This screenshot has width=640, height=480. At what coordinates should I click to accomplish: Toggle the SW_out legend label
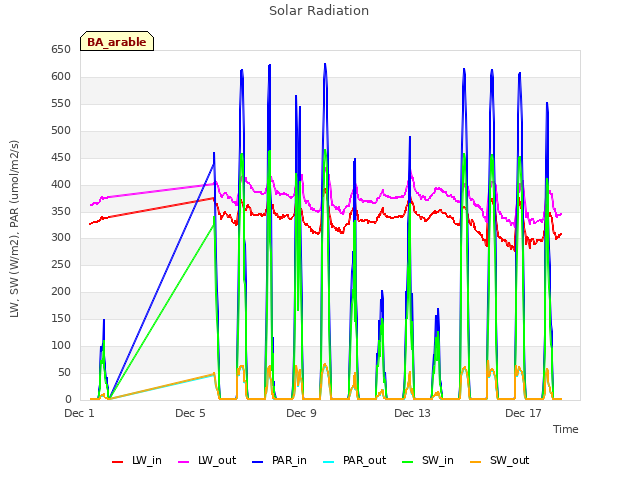[509, 461]
